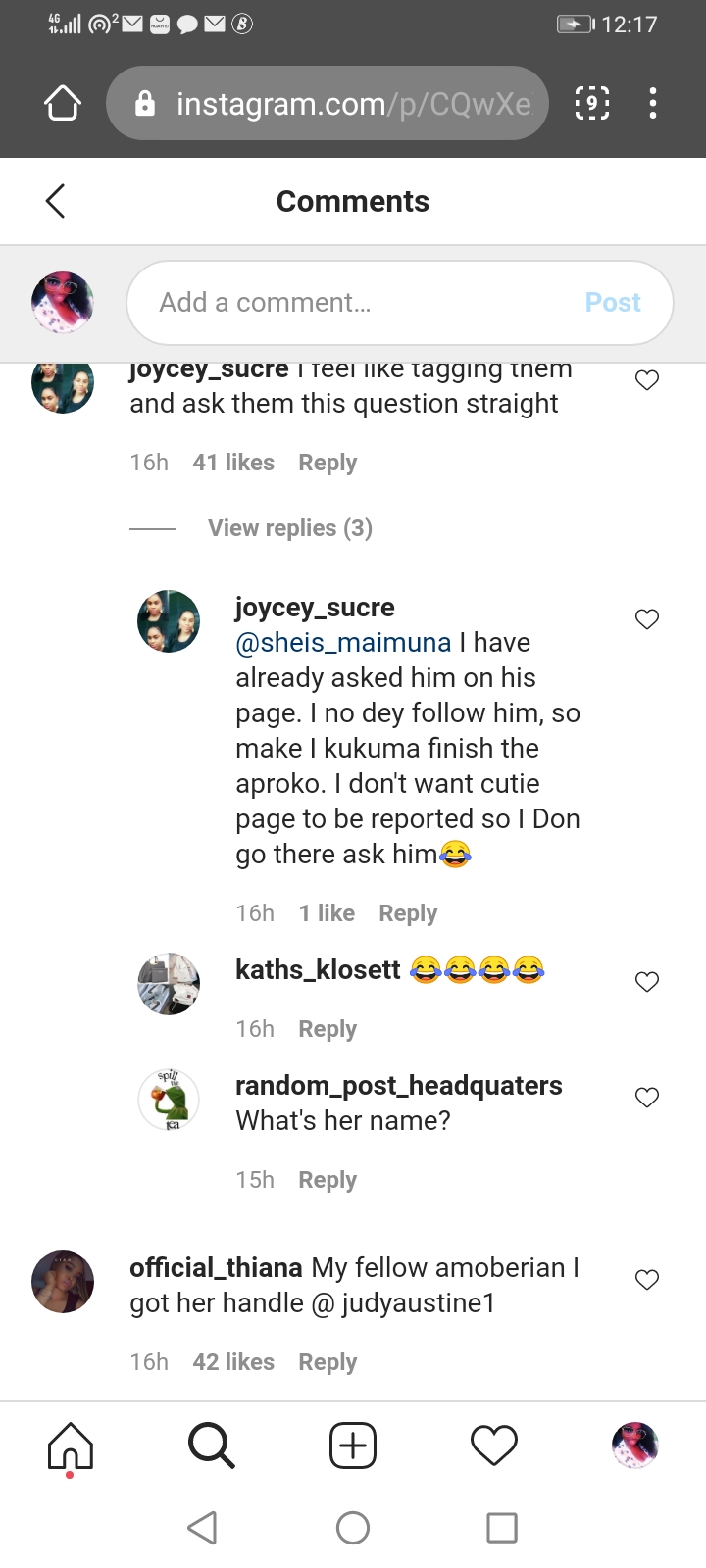Like kaths_klosett's emoji comment
This screenshot has width=706, height=1568.
[647, 982]
